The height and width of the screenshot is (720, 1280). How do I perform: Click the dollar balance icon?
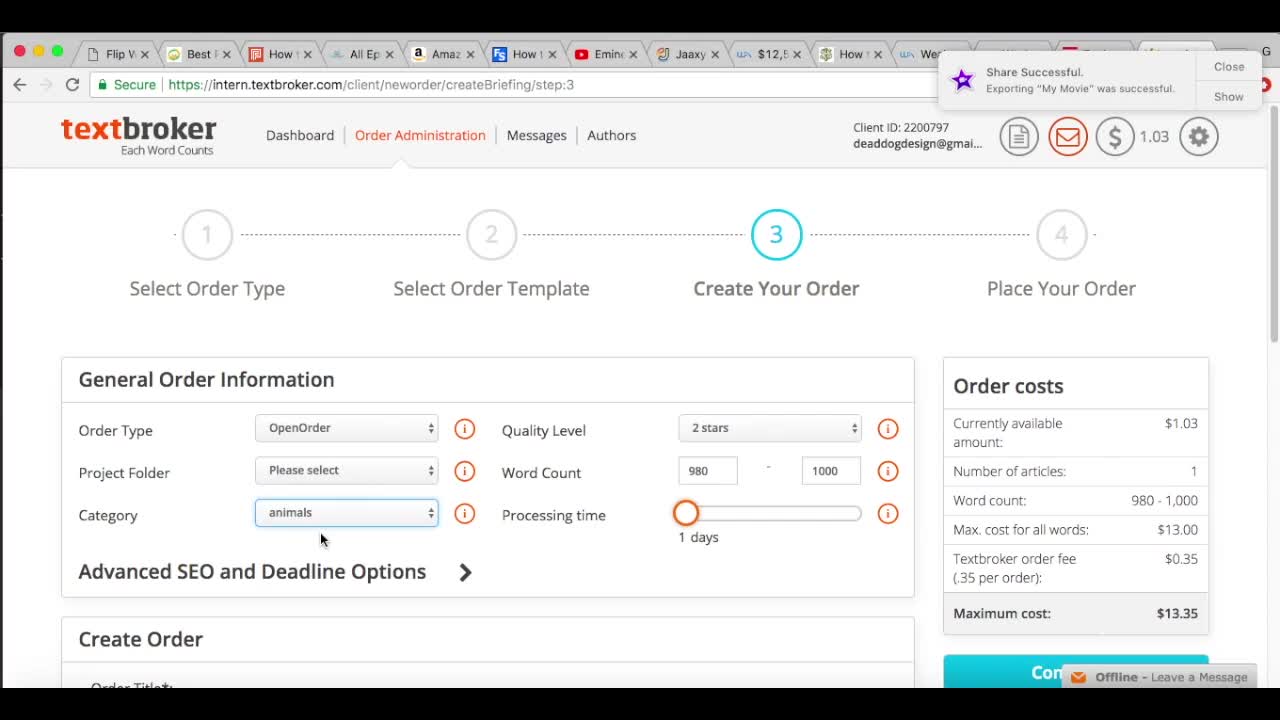(x=1115, y=136)
